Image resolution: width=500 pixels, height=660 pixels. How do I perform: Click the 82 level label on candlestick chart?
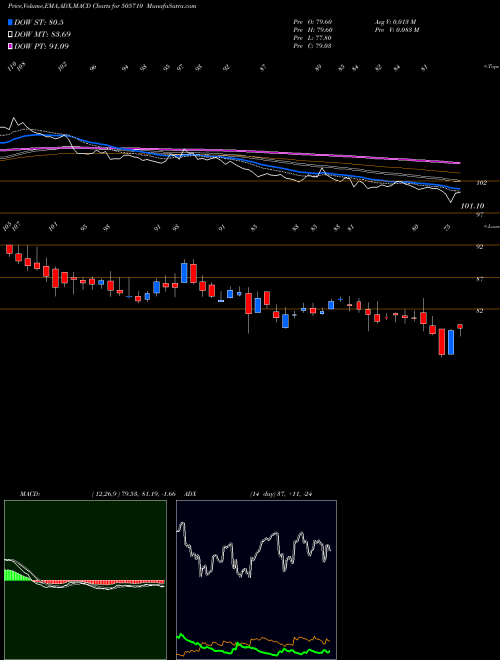pyautogui.click(x=479, y=311)
